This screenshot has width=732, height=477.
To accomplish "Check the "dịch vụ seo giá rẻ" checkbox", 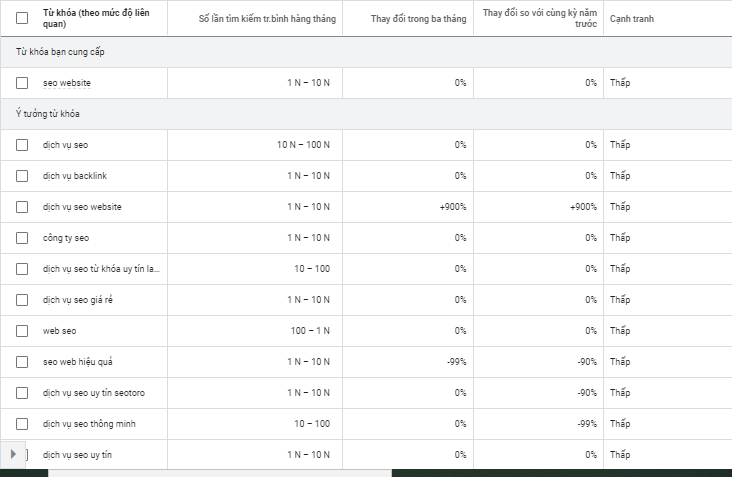I will coord(22,300).
